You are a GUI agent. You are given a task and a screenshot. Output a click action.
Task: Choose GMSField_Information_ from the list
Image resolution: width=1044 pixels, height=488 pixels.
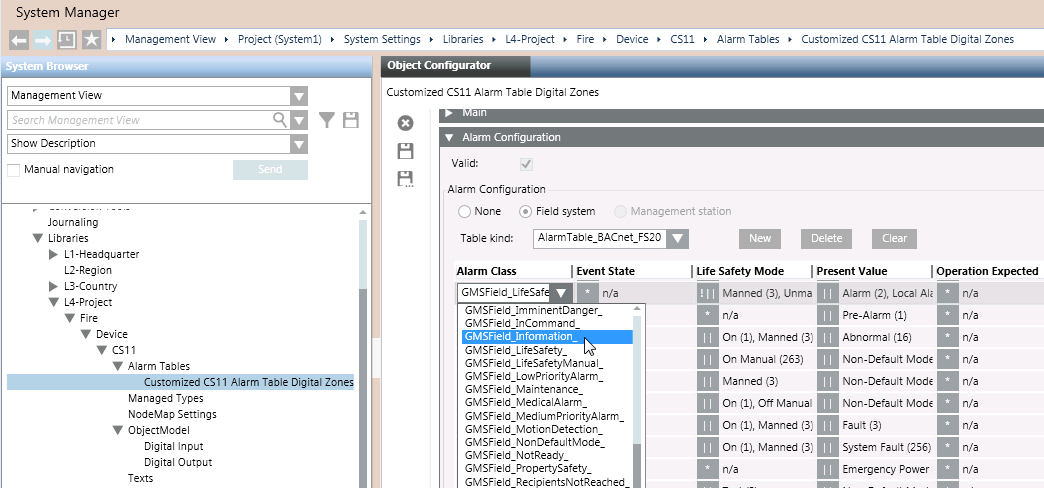(x=520, y=337)
